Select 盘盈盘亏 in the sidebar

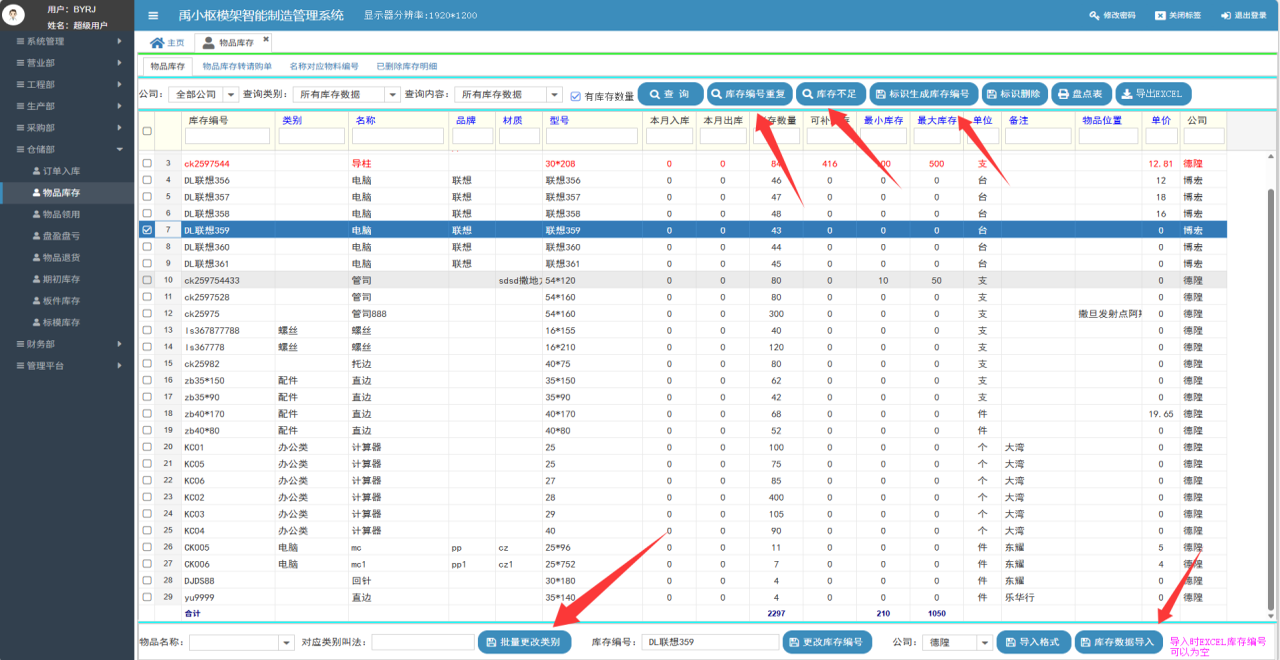point(61,236)
